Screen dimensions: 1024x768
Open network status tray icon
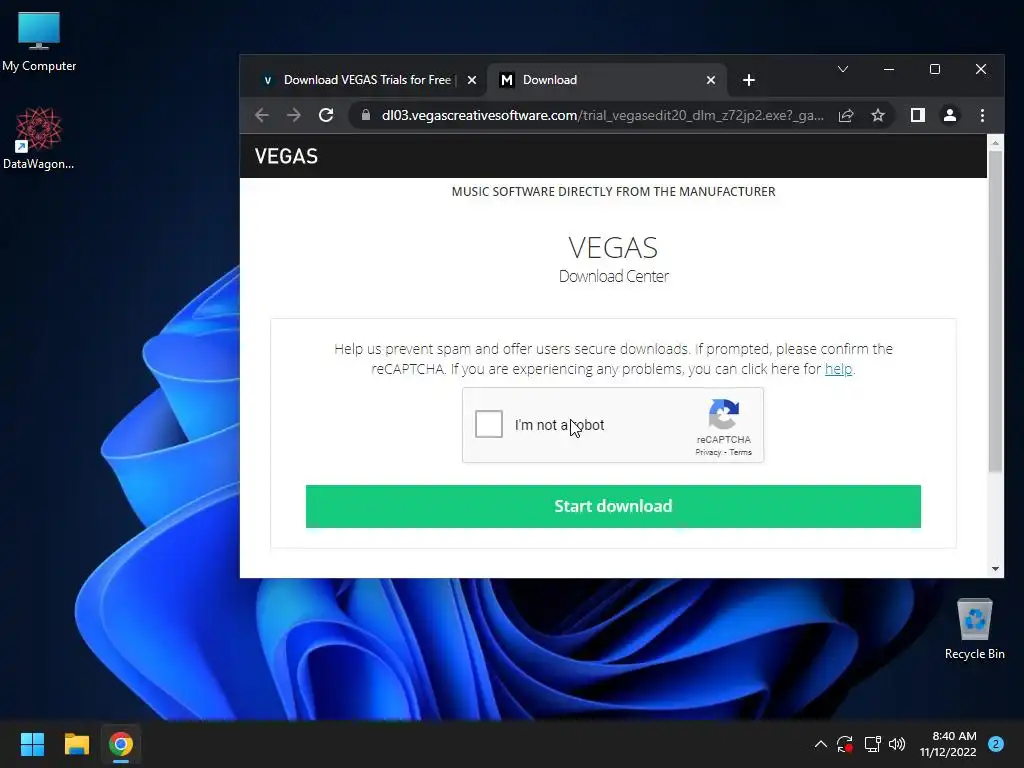tap(872, 744)
